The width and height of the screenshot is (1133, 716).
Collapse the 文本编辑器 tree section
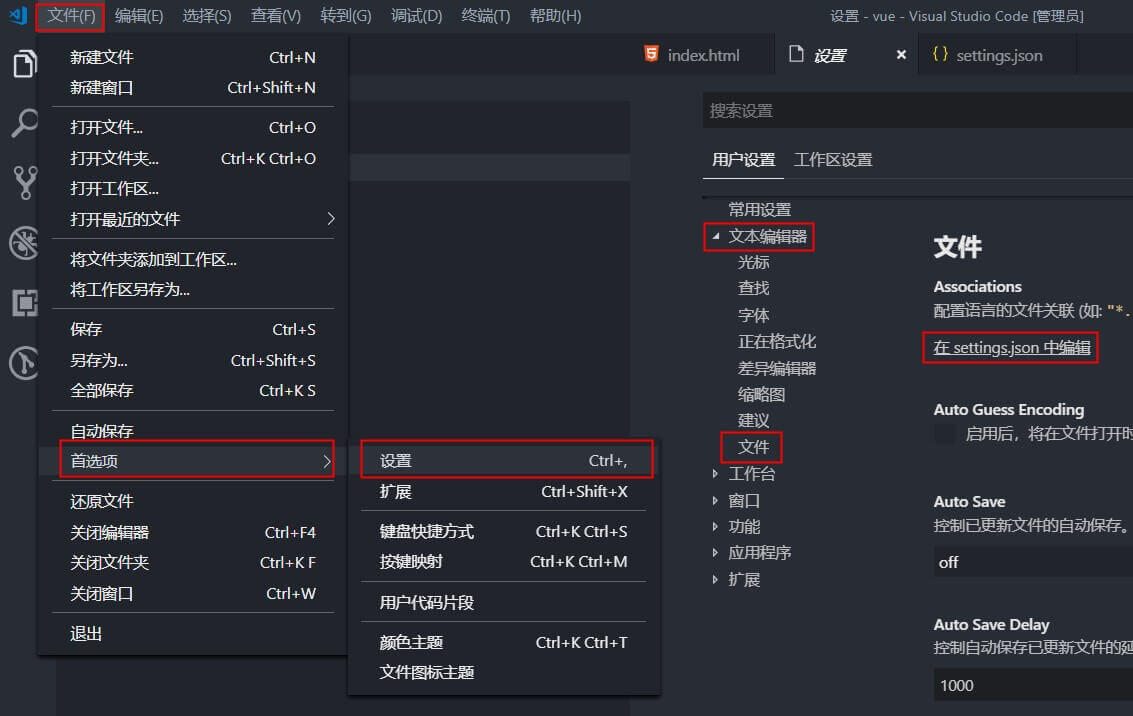tap(716, 237)
